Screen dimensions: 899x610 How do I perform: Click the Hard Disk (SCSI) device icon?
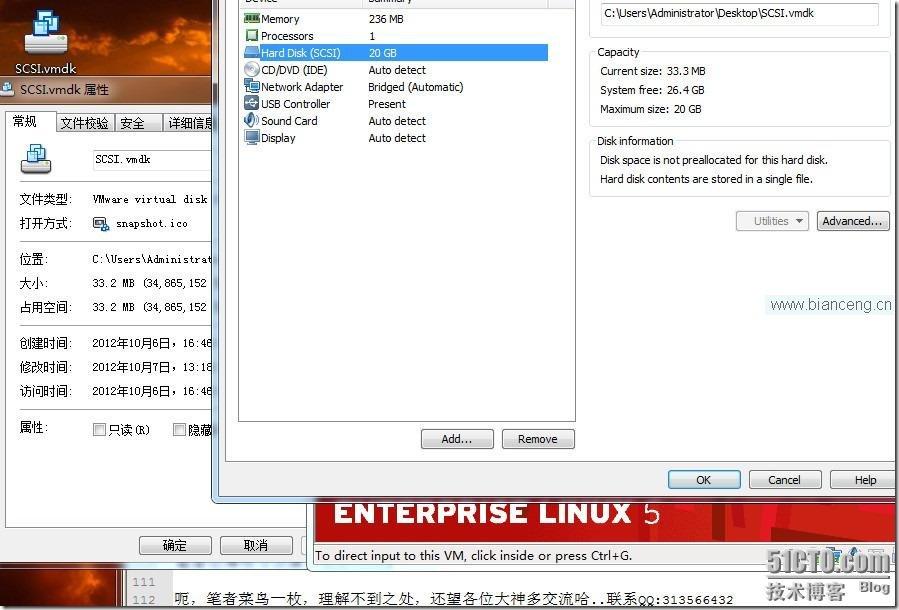click(252, 52)
